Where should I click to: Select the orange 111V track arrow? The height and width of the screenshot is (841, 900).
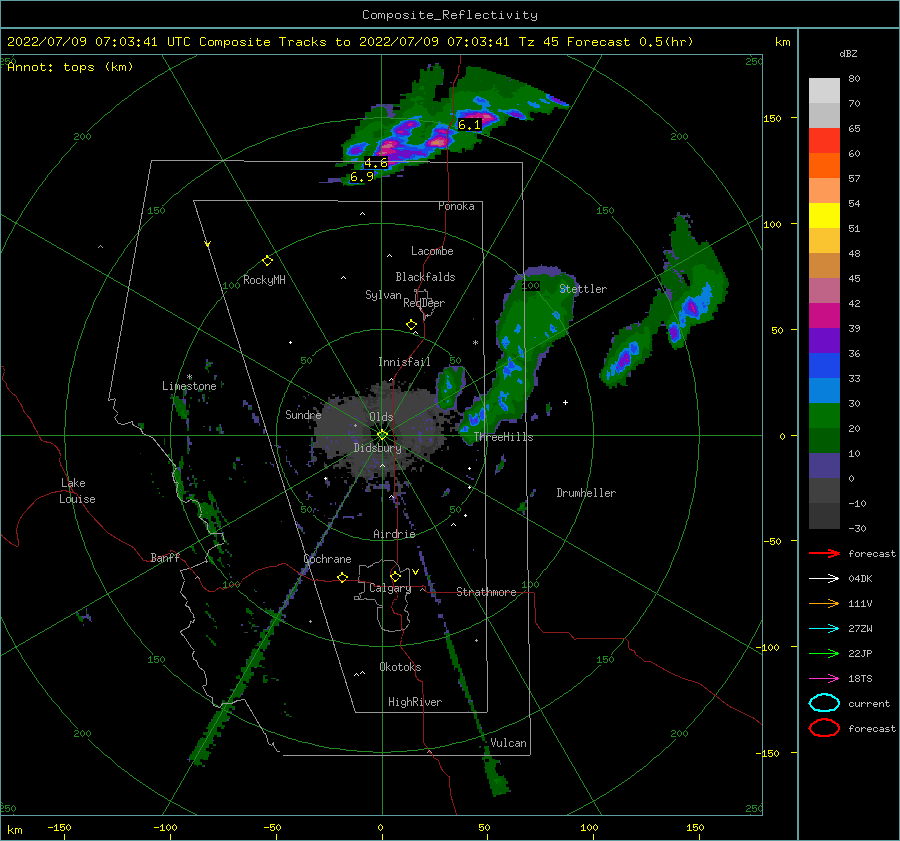point(824,603)
